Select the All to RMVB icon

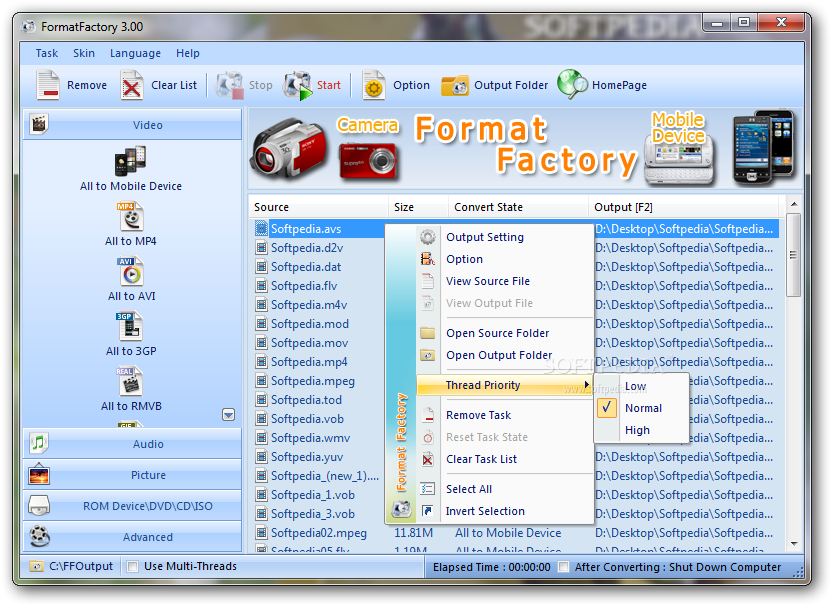click(x=130, y=381)
